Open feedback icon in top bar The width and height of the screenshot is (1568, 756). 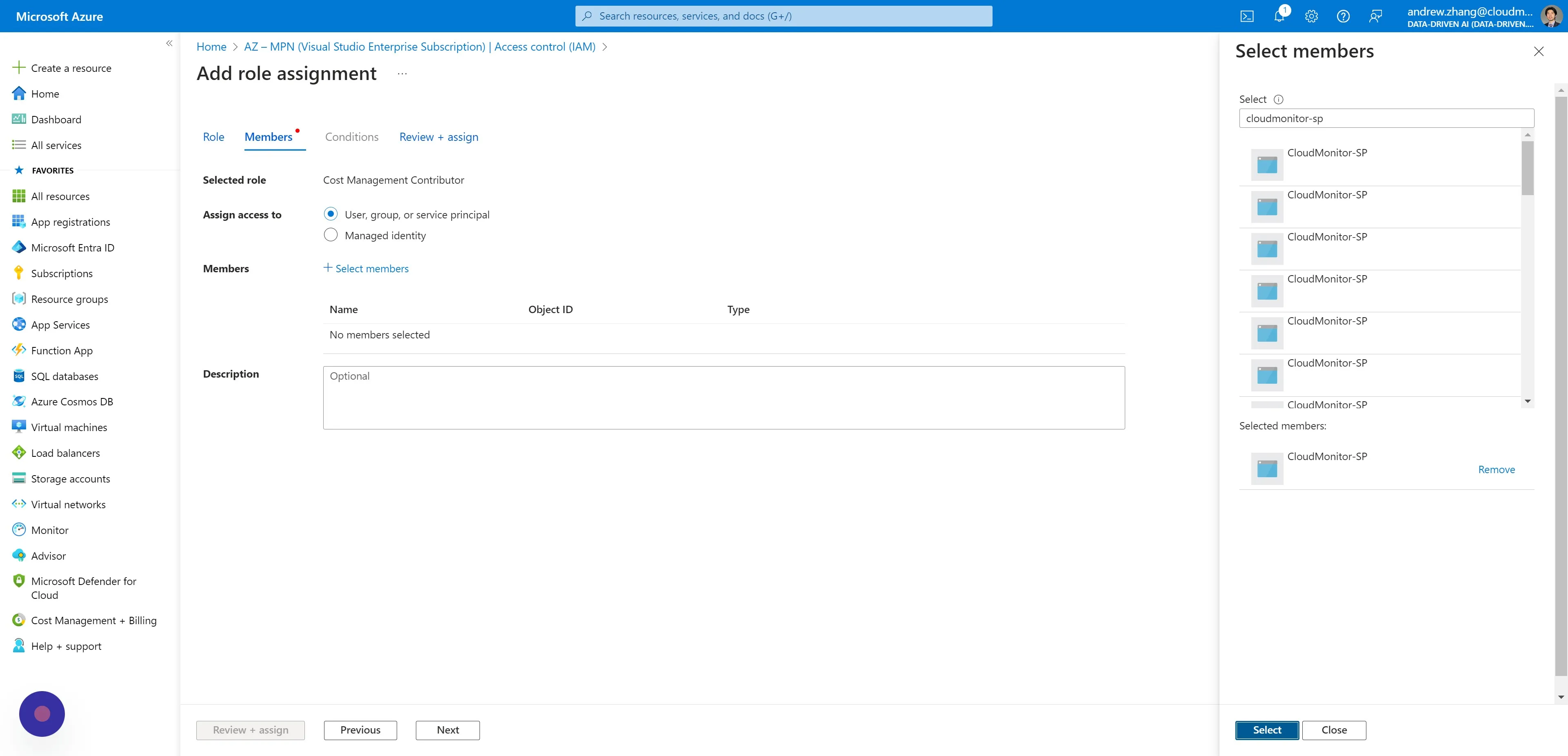1375,16
